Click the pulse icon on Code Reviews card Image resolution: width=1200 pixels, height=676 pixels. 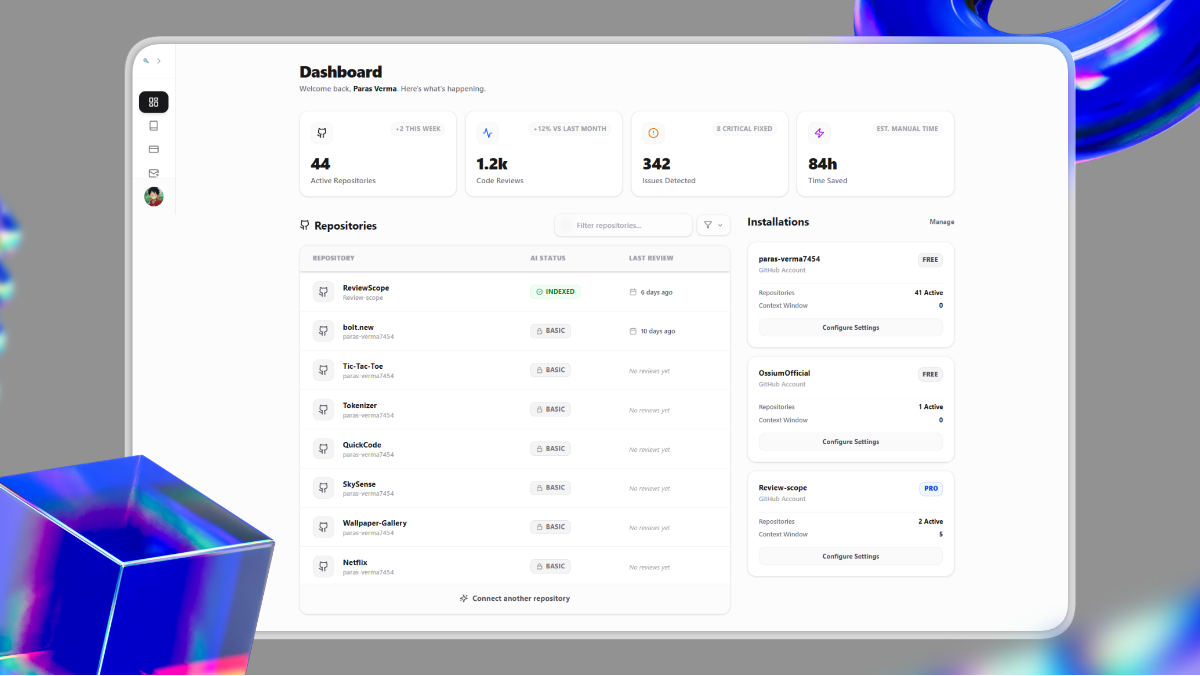click(487, 131)
